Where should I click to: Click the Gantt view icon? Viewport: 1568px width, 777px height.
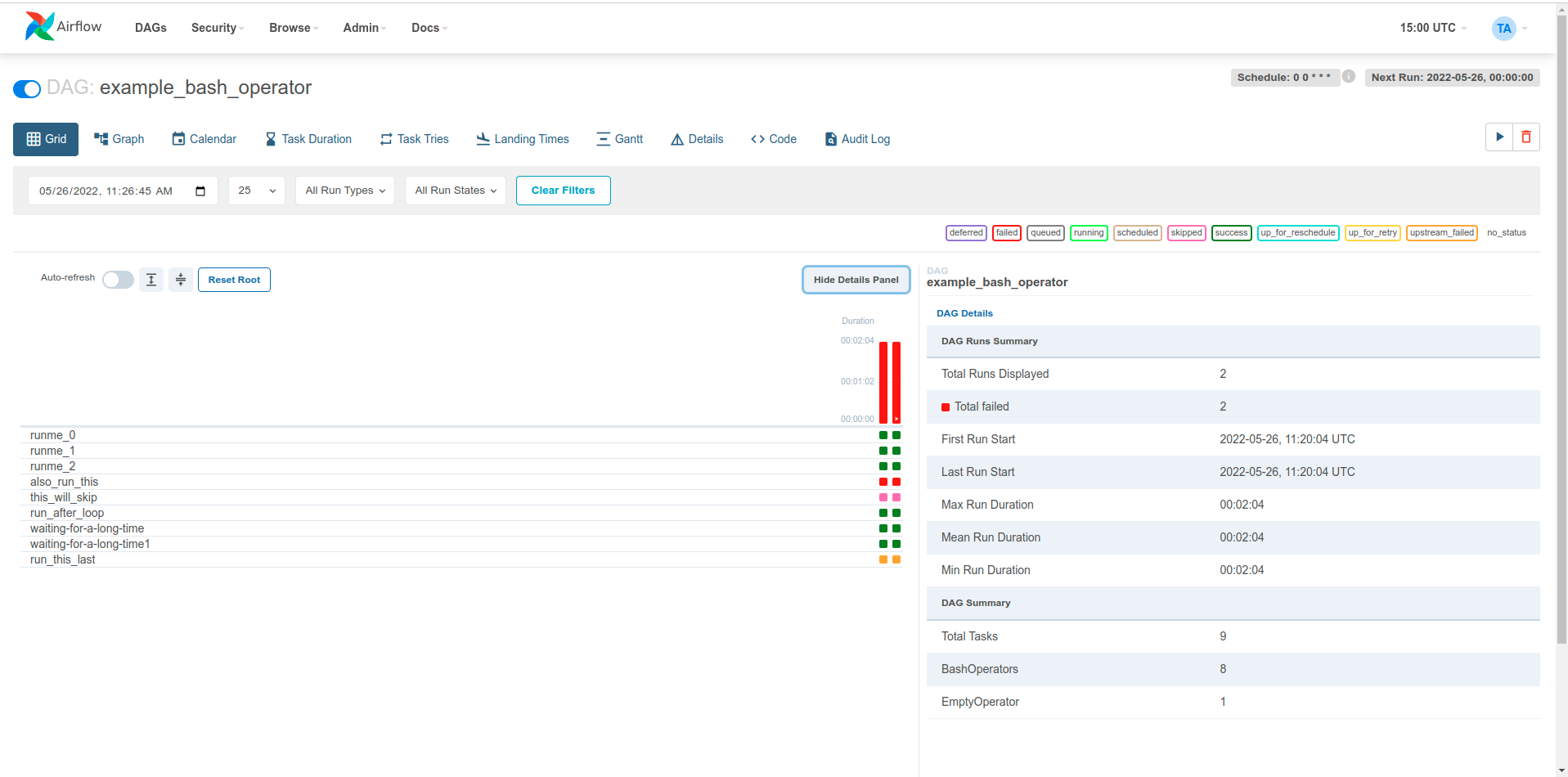[604, 139]
